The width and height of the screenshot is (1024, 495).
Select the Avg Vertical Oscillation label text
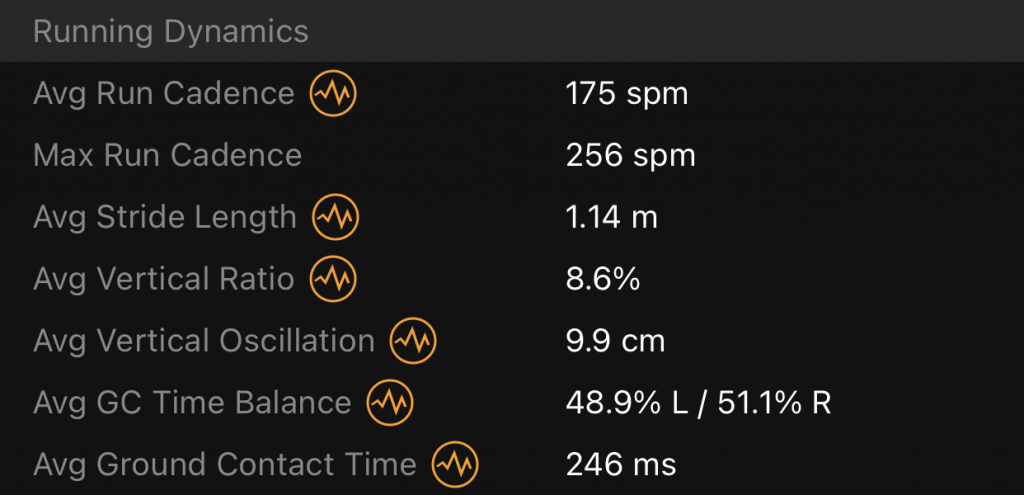pos(204,341)
